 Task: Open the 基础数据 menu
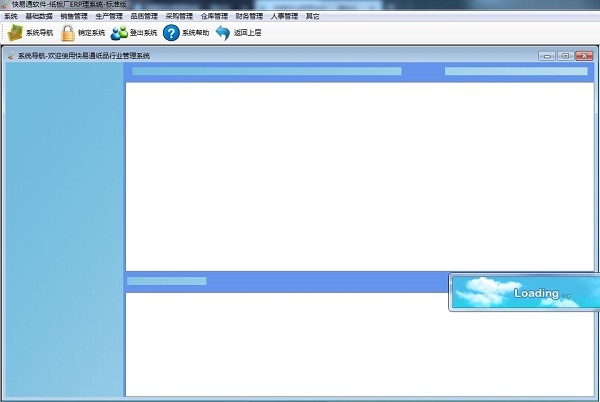39,16
